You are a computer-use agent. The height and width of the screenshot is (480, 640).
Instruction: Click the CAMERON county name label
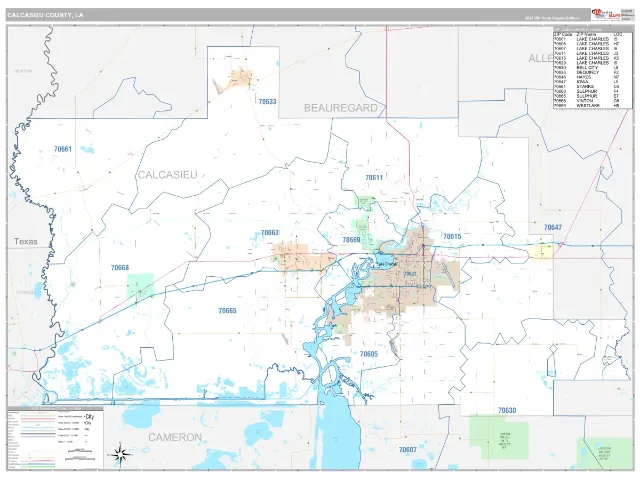175,438
